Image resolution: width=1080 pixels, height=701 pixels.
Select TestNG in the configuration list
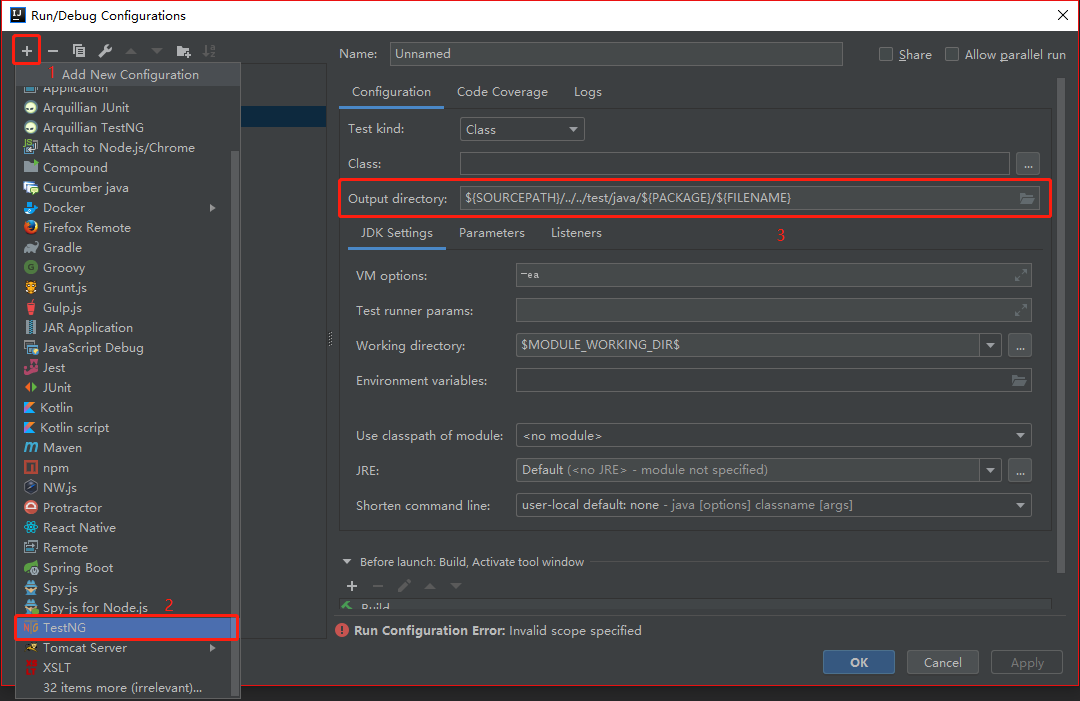coord(127,627)
